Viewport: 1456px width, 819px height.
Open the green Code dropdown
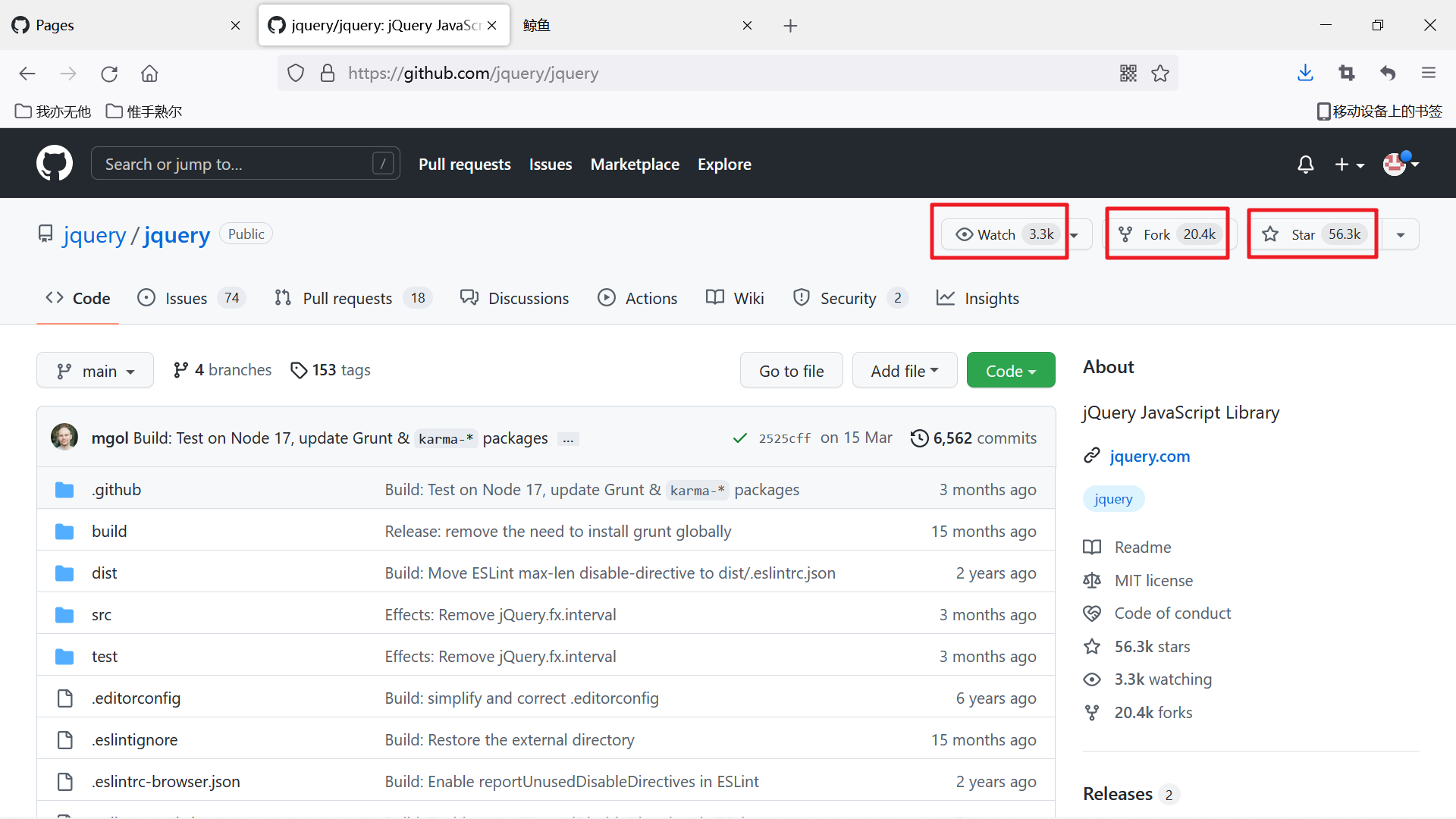1011,371
